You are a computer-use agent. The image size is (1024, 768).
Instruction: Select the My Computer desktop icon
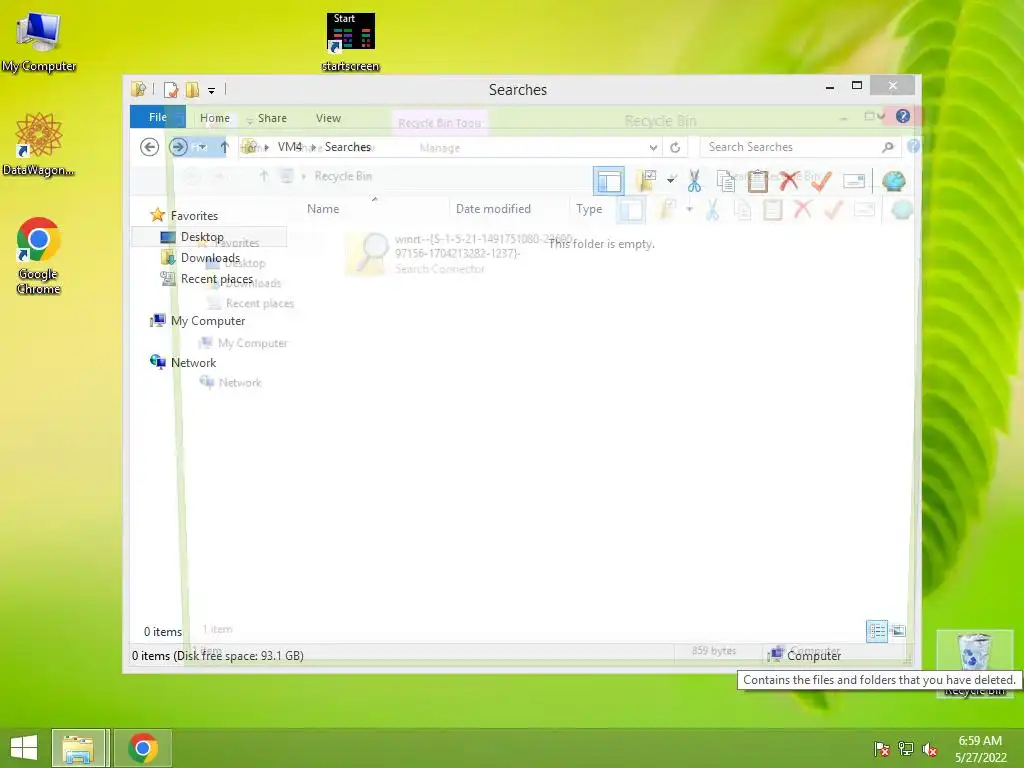[39, 42]
